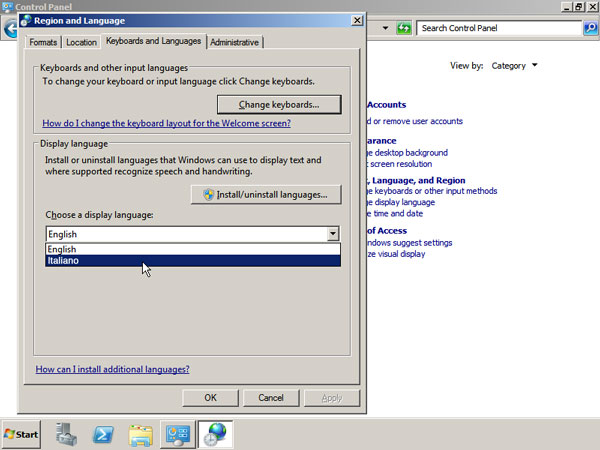Open the screen resolution link

coord(399,164)
